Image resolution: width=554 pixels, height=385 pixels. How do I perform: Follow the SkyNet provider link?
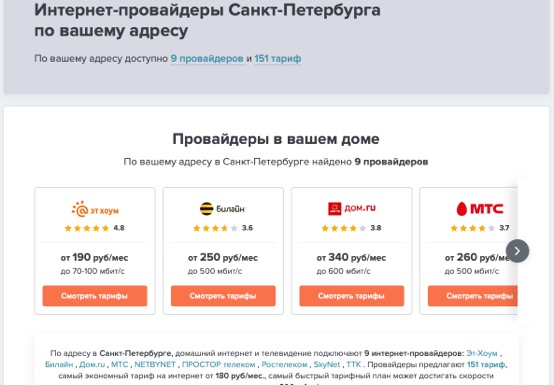tap(326, 364)
